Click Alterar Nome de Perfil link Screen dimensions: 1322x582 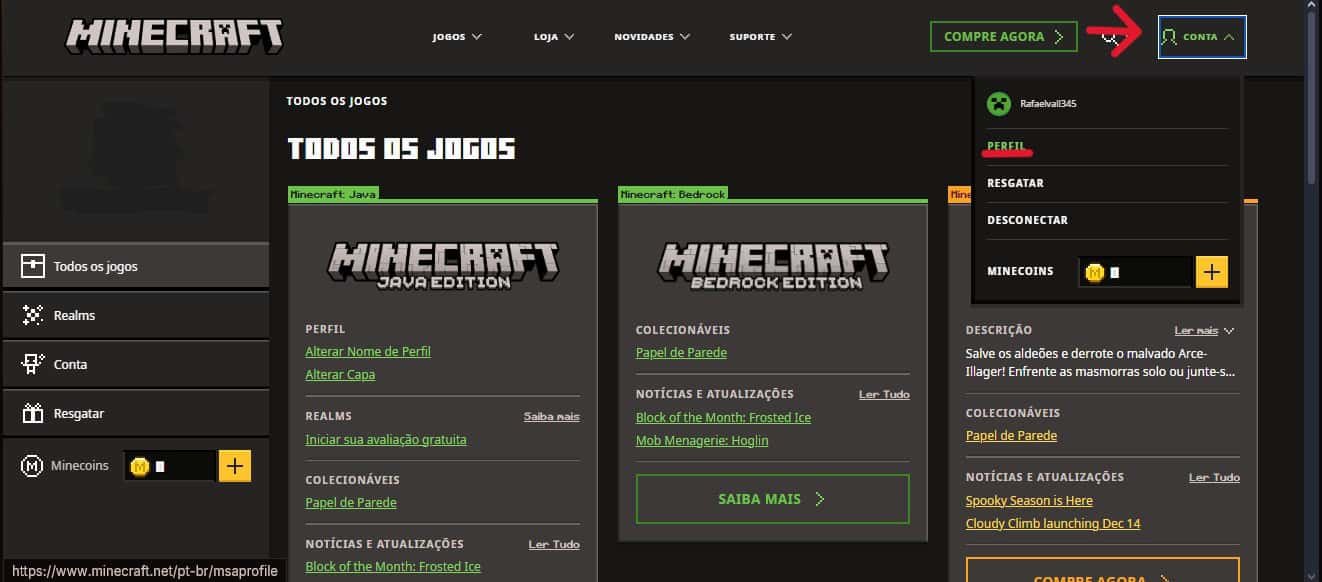(368, 352)
